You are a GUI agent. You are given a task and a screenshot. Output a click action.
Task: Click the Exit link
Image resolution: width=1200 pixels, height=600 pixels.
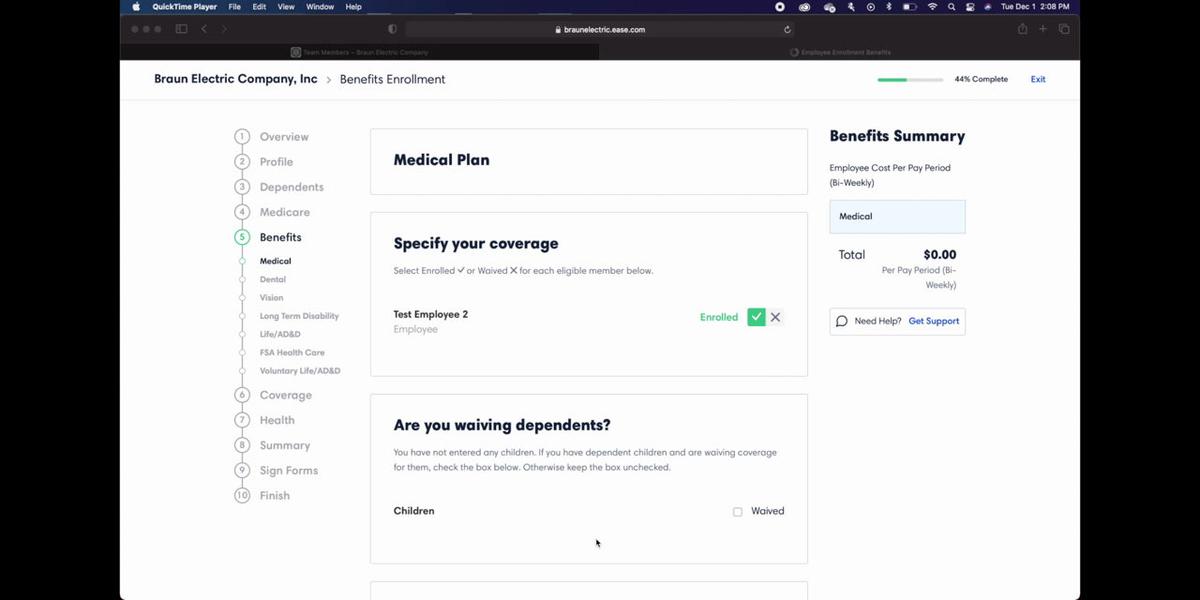point(1038,79)
